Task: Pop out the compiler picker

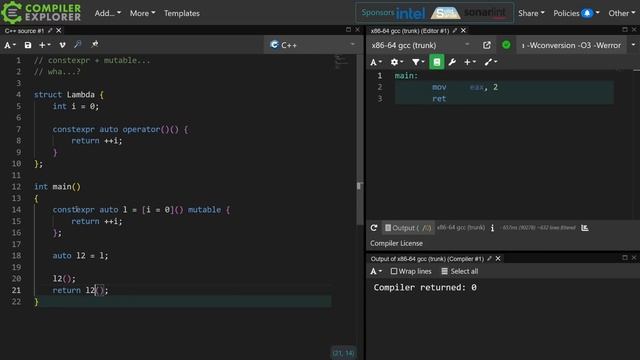Action: (487, 45)
